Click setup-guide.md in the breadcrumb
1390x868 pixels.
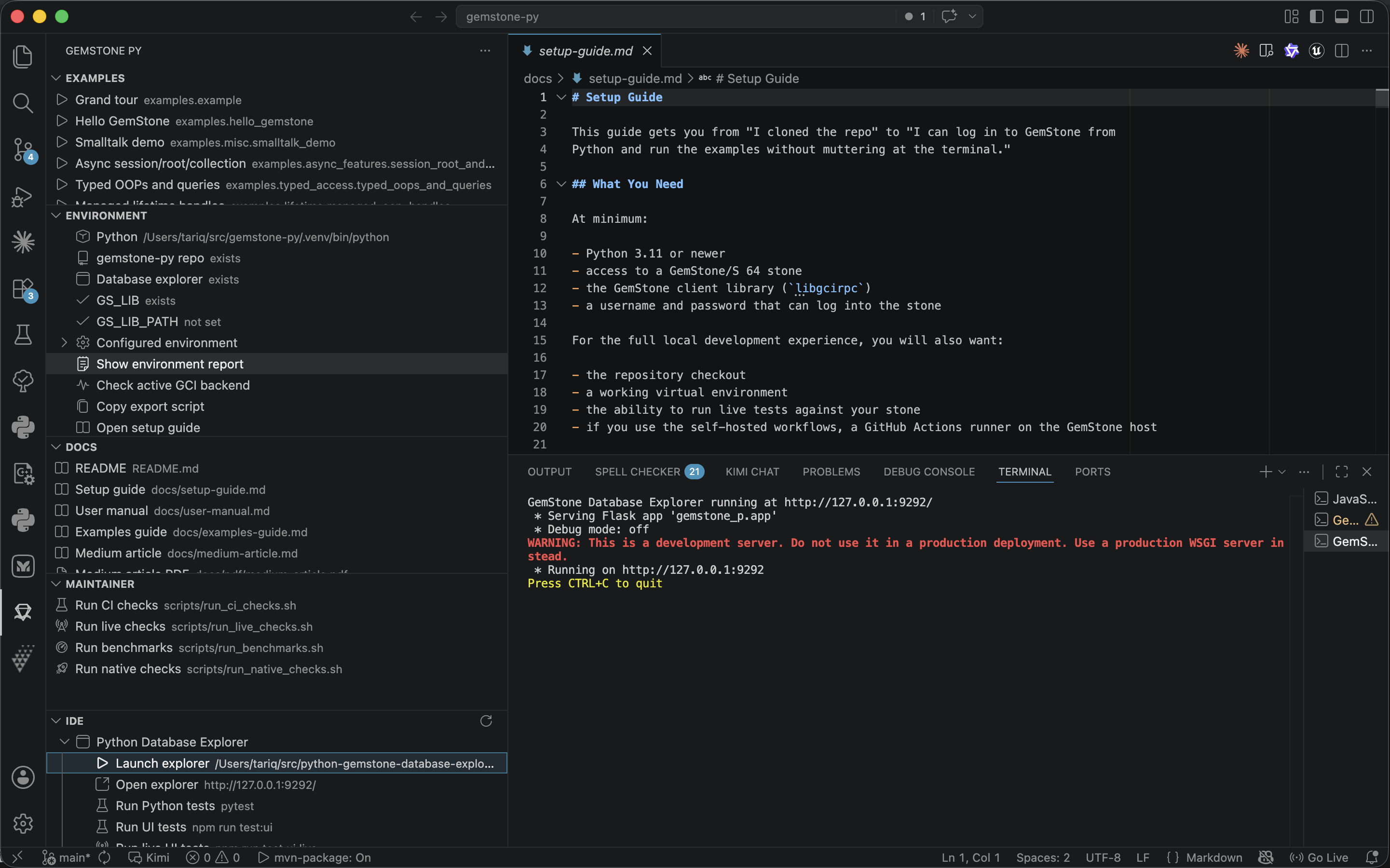coord(634,78)
